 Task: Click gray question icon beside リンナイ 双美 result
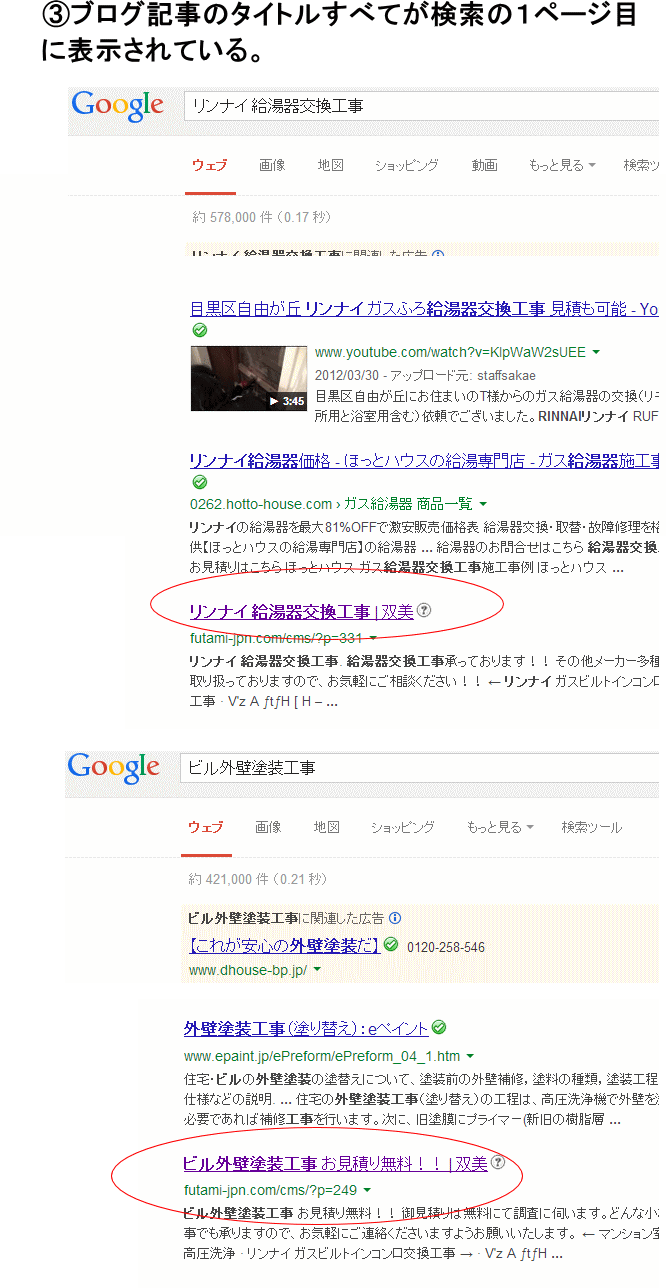424,610
